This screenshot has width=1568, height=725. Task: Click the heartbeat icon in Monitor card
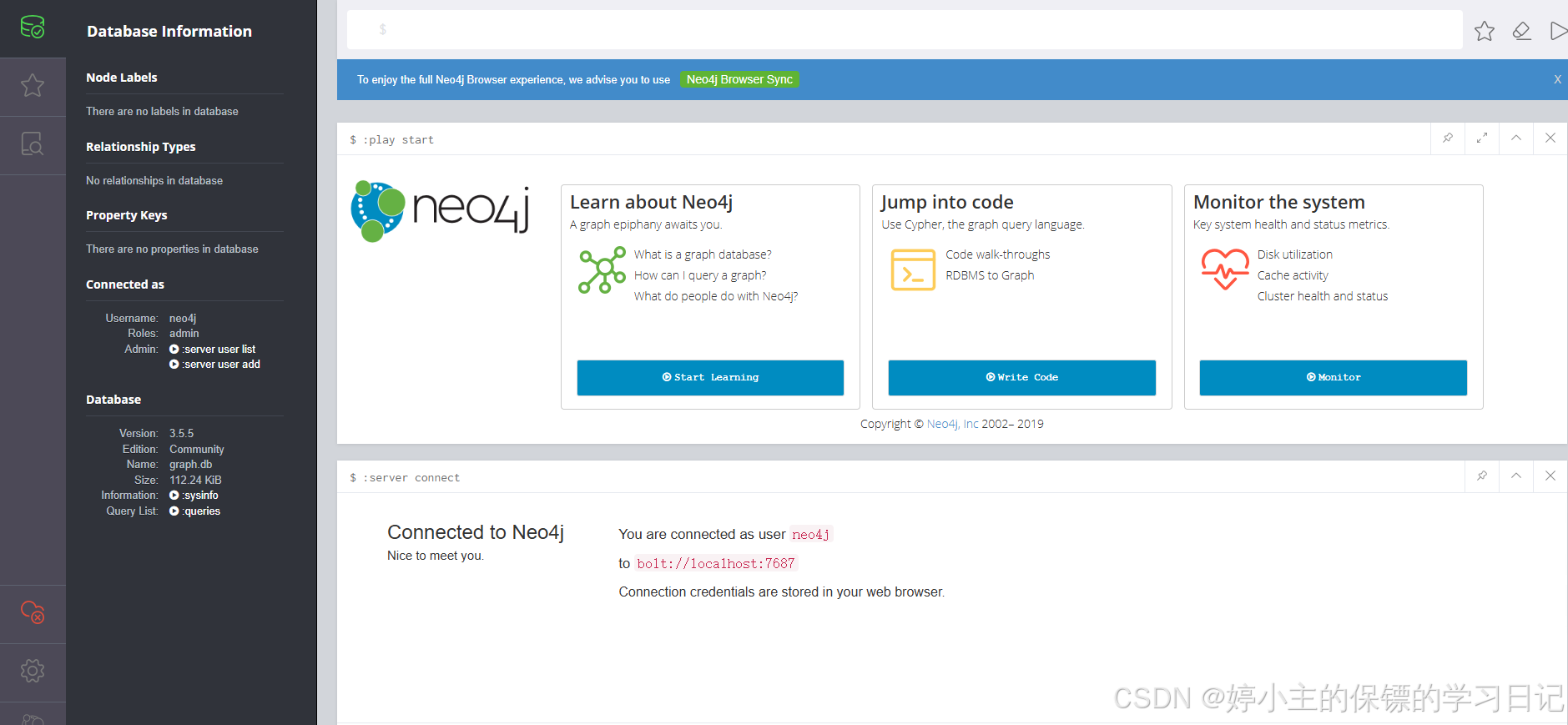pyautogui.click(x=1225, y=269)
